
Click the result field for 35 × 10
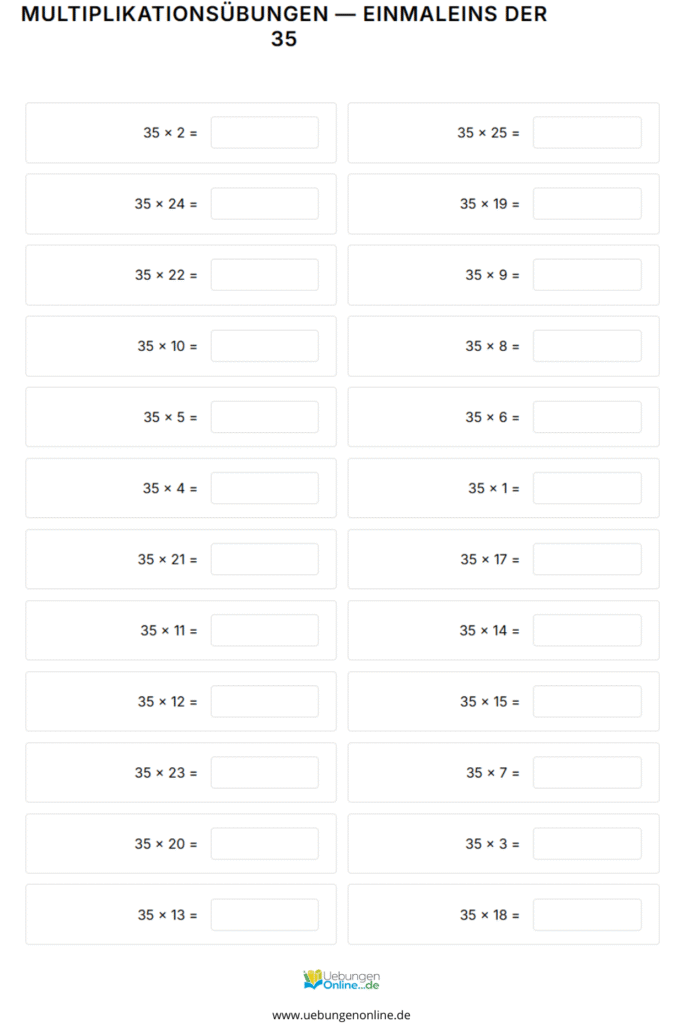264,346
